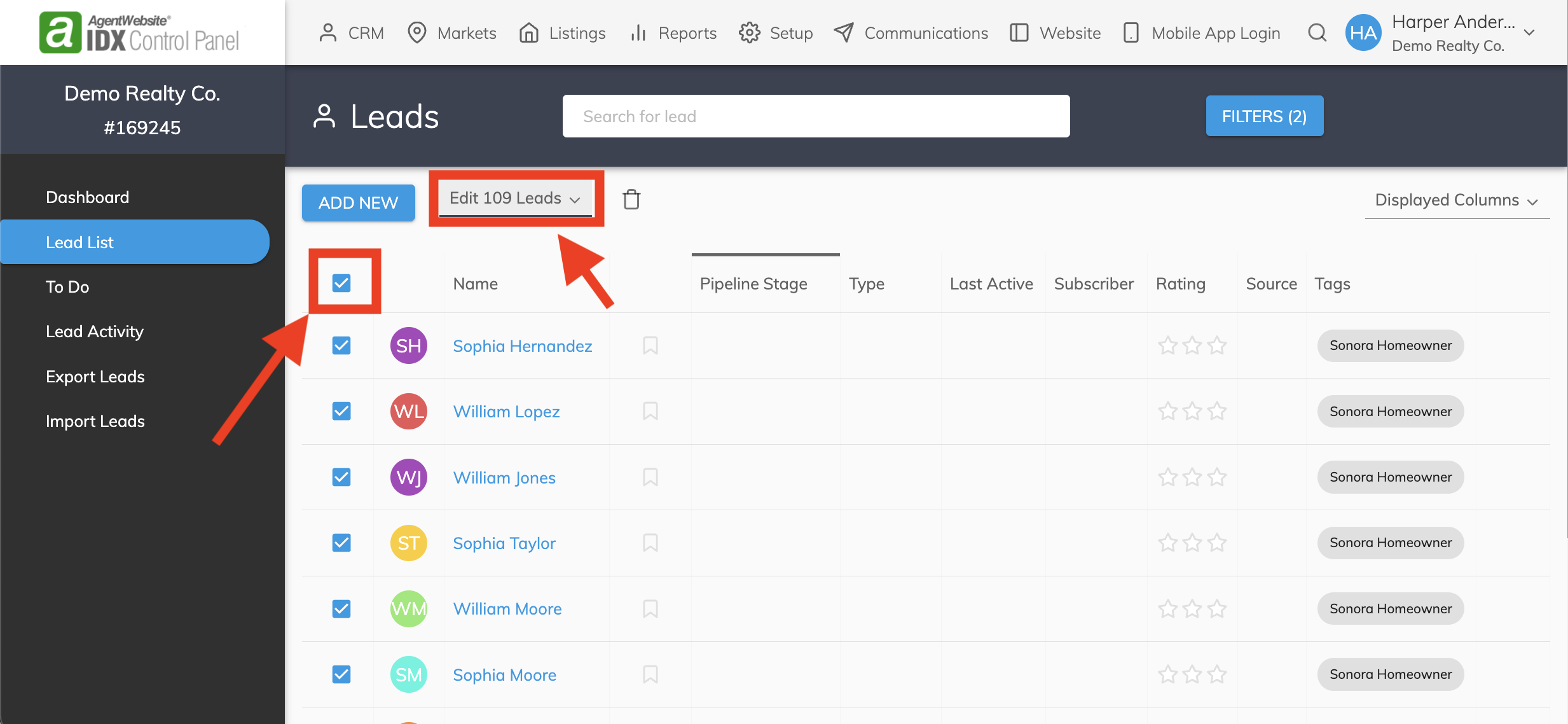This screenshot has height=724, width=1568.
Task: Open Export Leads in sidebar
Action: click(95, 377)
